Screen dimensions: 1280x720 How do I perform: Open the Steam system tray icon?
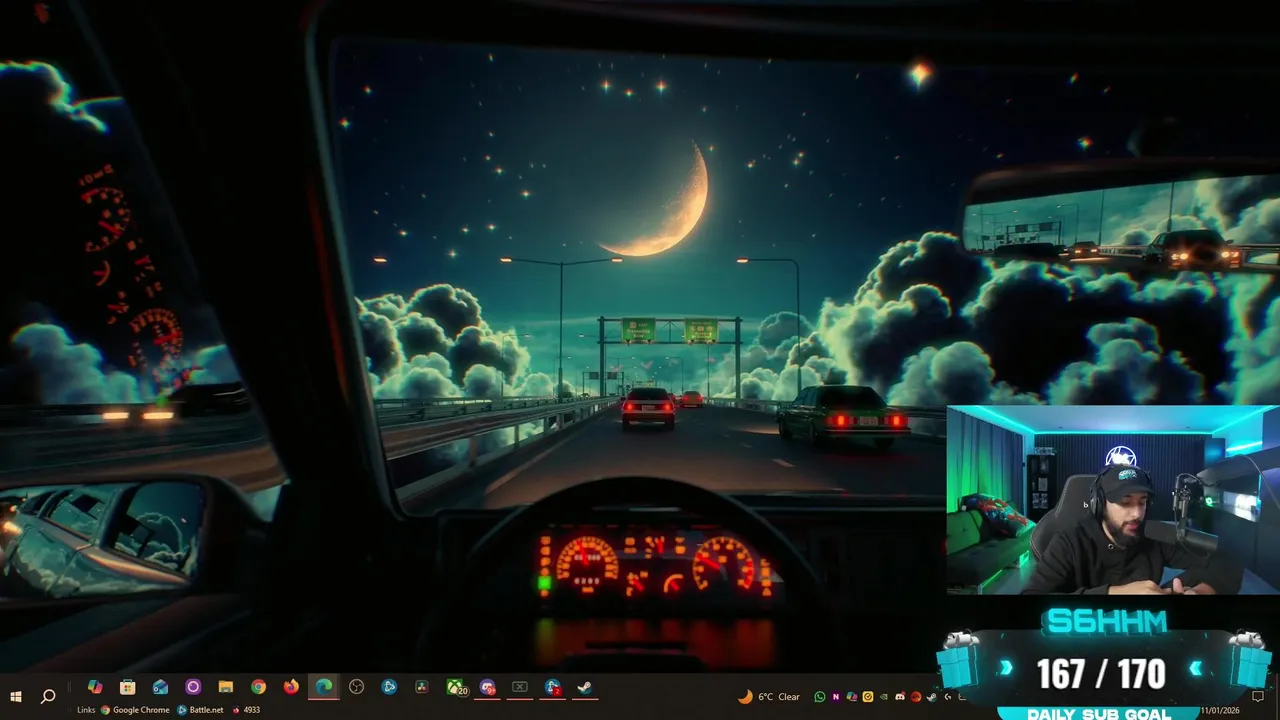click(931, 697)
